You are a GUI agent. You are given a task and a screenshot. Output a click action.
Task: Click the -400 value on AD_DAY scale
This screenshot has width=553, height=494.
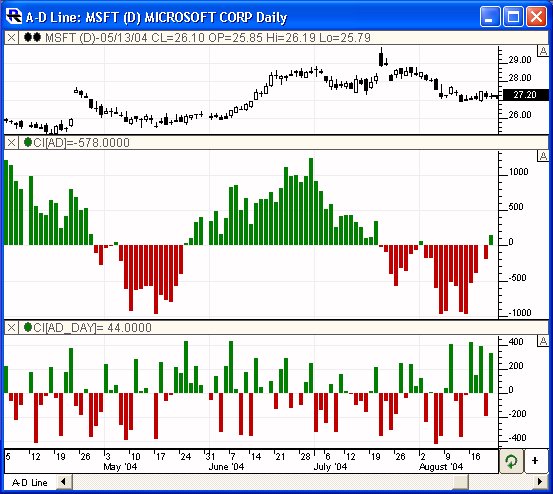click(x=517, y=438)
